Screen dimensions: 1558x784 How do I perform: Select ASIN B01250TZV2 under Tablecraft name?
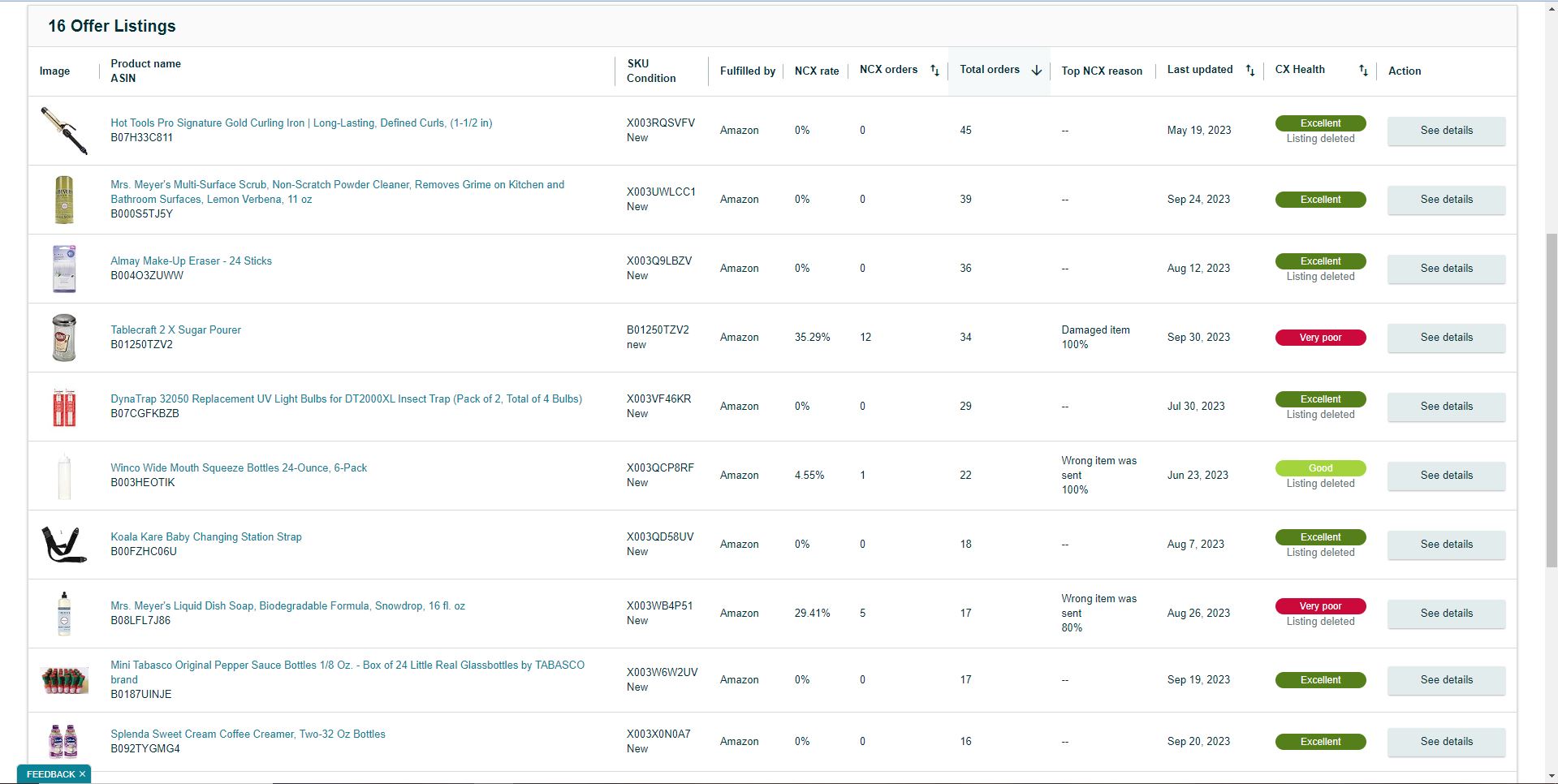tap(141, 345)
